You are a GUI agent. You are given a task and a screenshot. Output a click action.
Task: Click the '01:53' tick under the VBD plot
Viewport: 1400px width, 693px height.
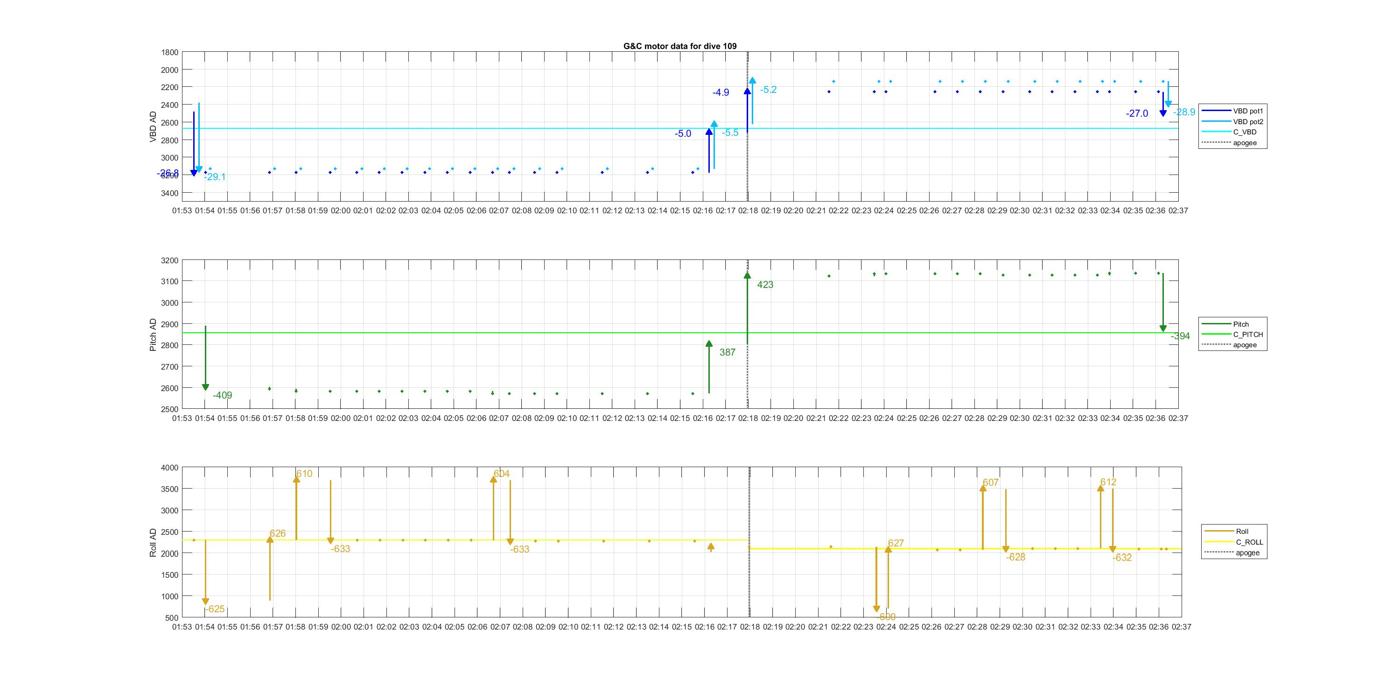(182, 211)
